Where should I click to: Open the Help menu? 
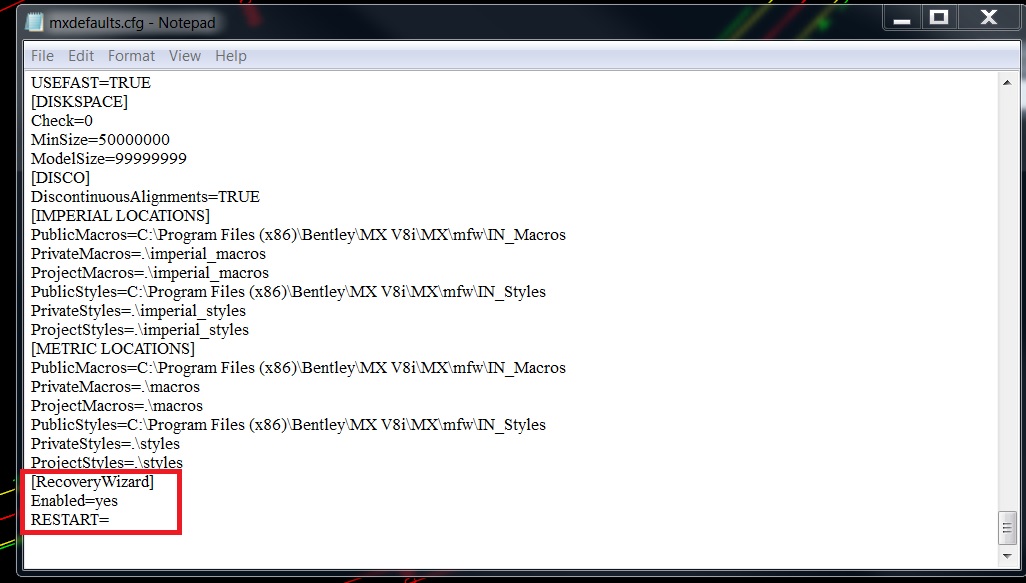tap(231, 56)
